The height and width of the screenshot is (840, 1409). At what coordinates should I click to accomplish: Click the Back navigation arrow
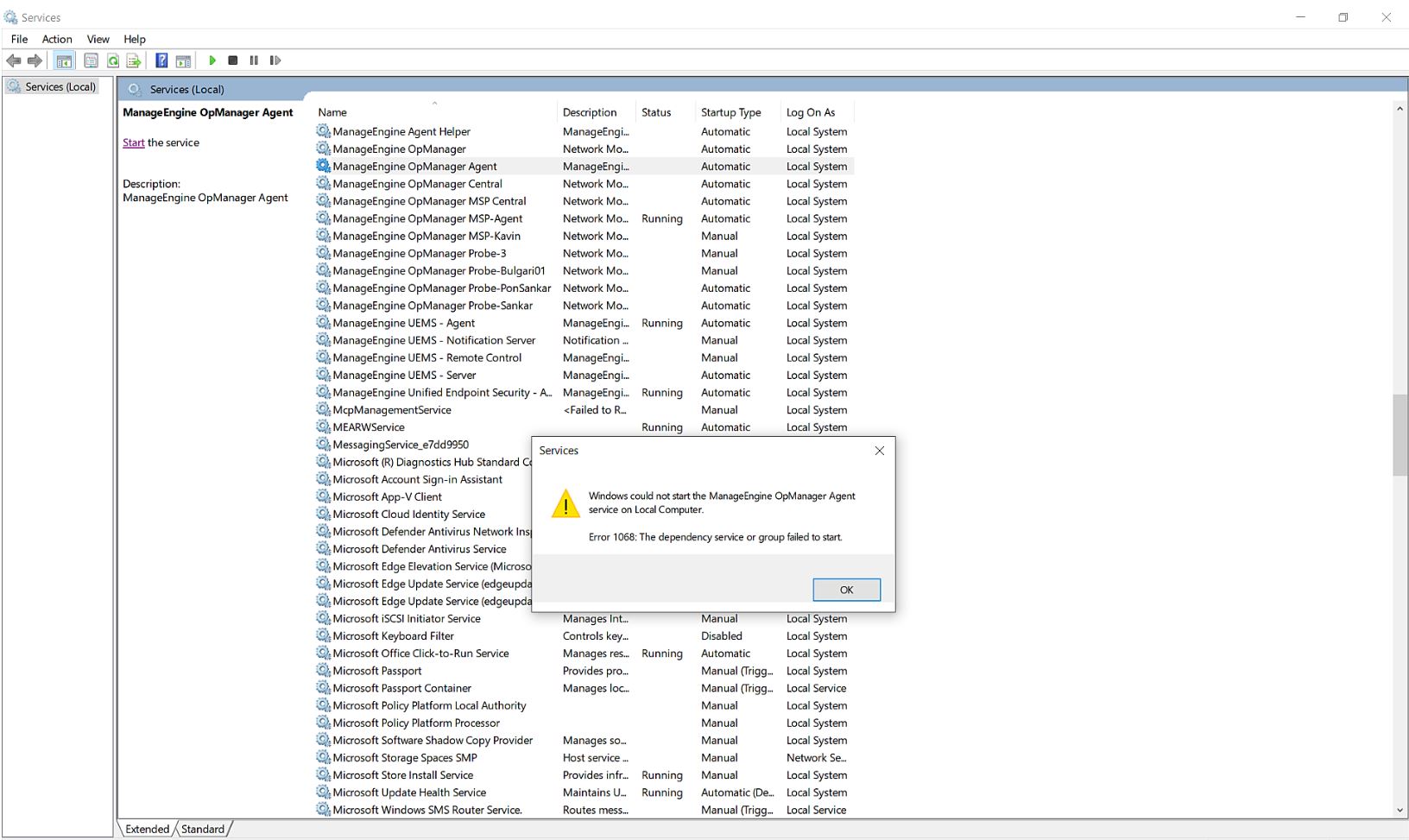coord(13,60)
